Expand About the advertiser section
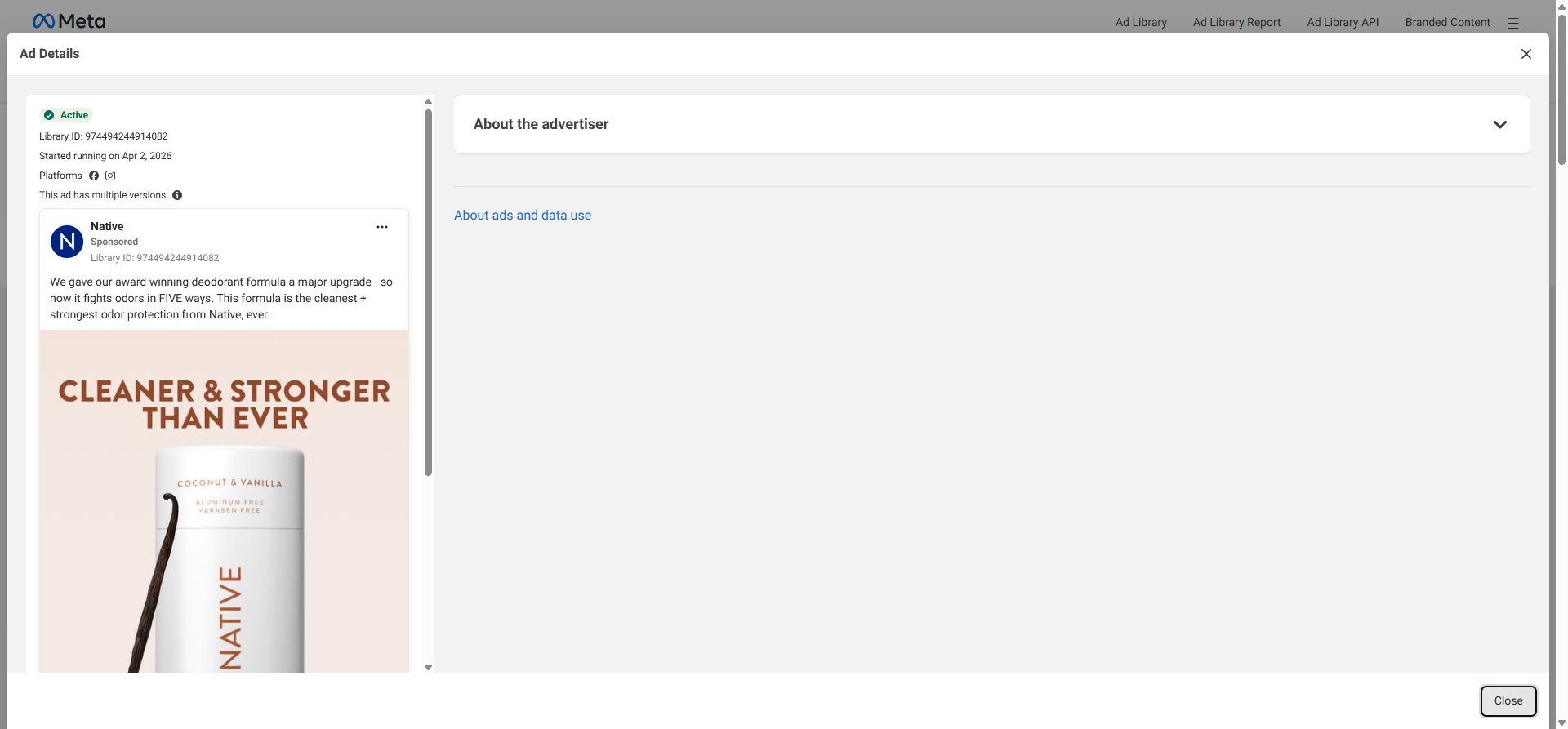The image size is (1568, 729). pyautogui.click(x=1499, y=124)
